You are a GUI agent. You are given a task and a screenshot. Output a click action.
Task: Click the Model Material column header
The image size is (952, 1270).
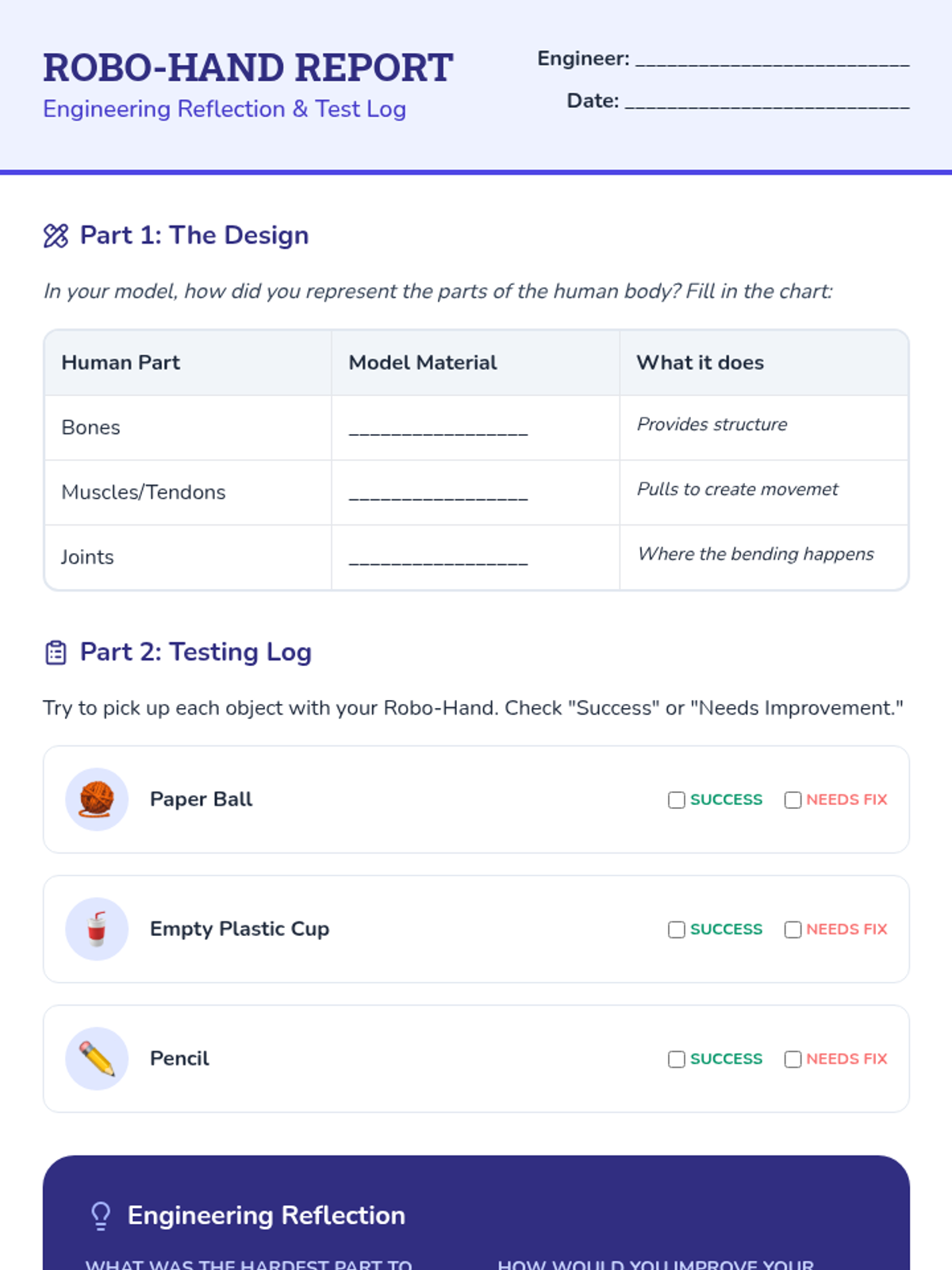[x=423, y=363]
